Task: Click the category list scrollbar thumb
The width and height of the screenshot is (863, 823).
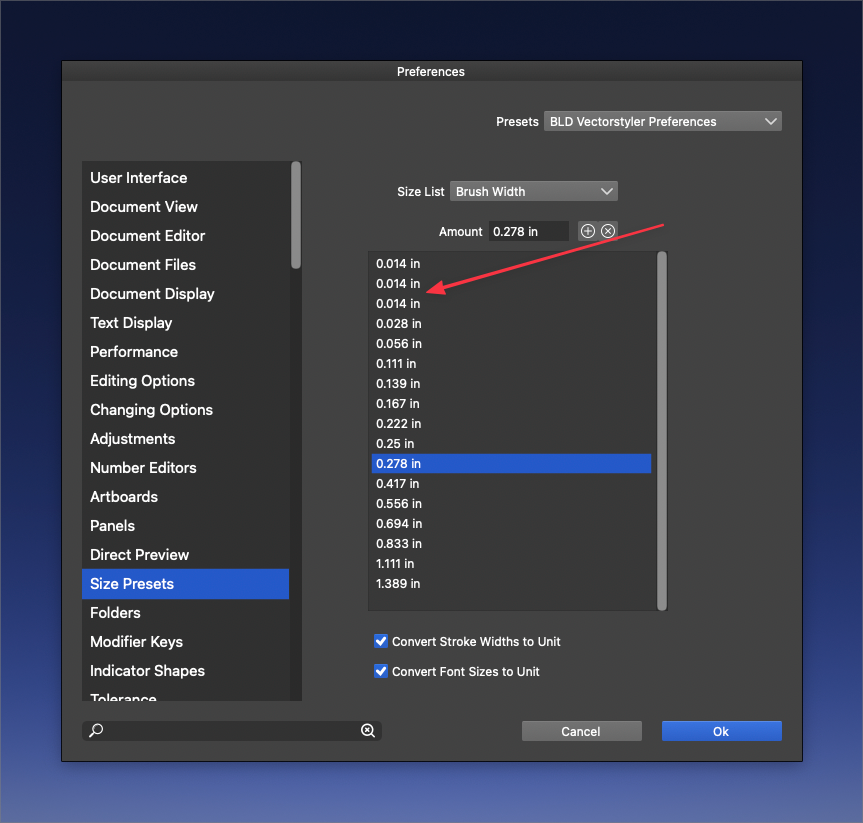Action: (x=296, y=215)
